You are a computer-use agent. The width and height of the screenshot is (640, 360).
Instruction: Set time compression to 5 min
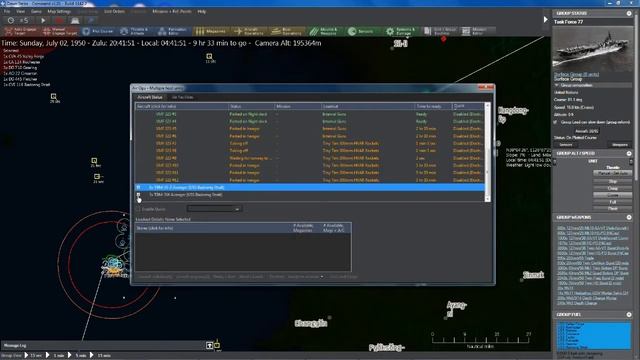[x=78, y=356]
